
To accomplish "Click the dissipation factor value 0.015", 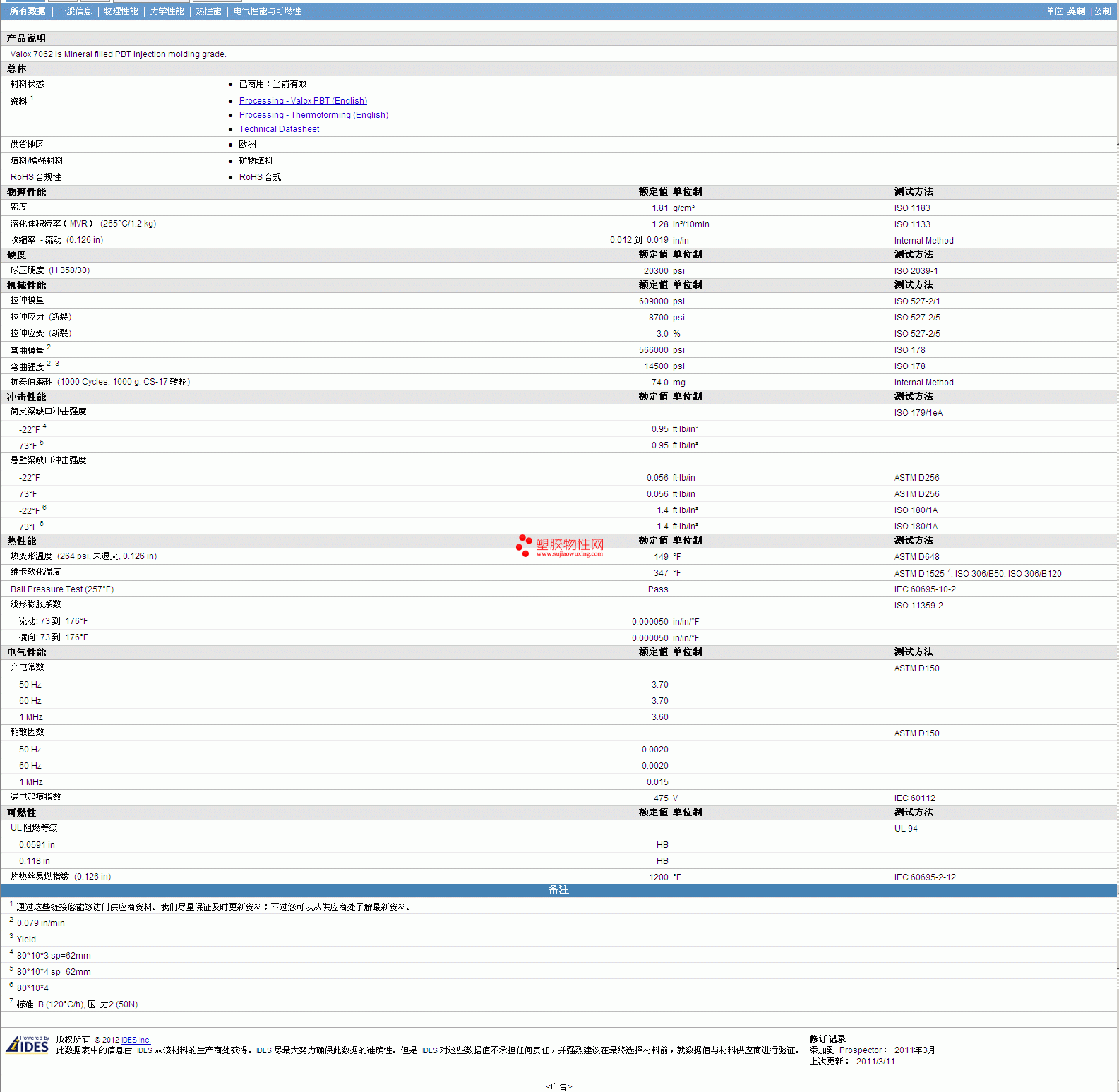I will click(658, 782).
